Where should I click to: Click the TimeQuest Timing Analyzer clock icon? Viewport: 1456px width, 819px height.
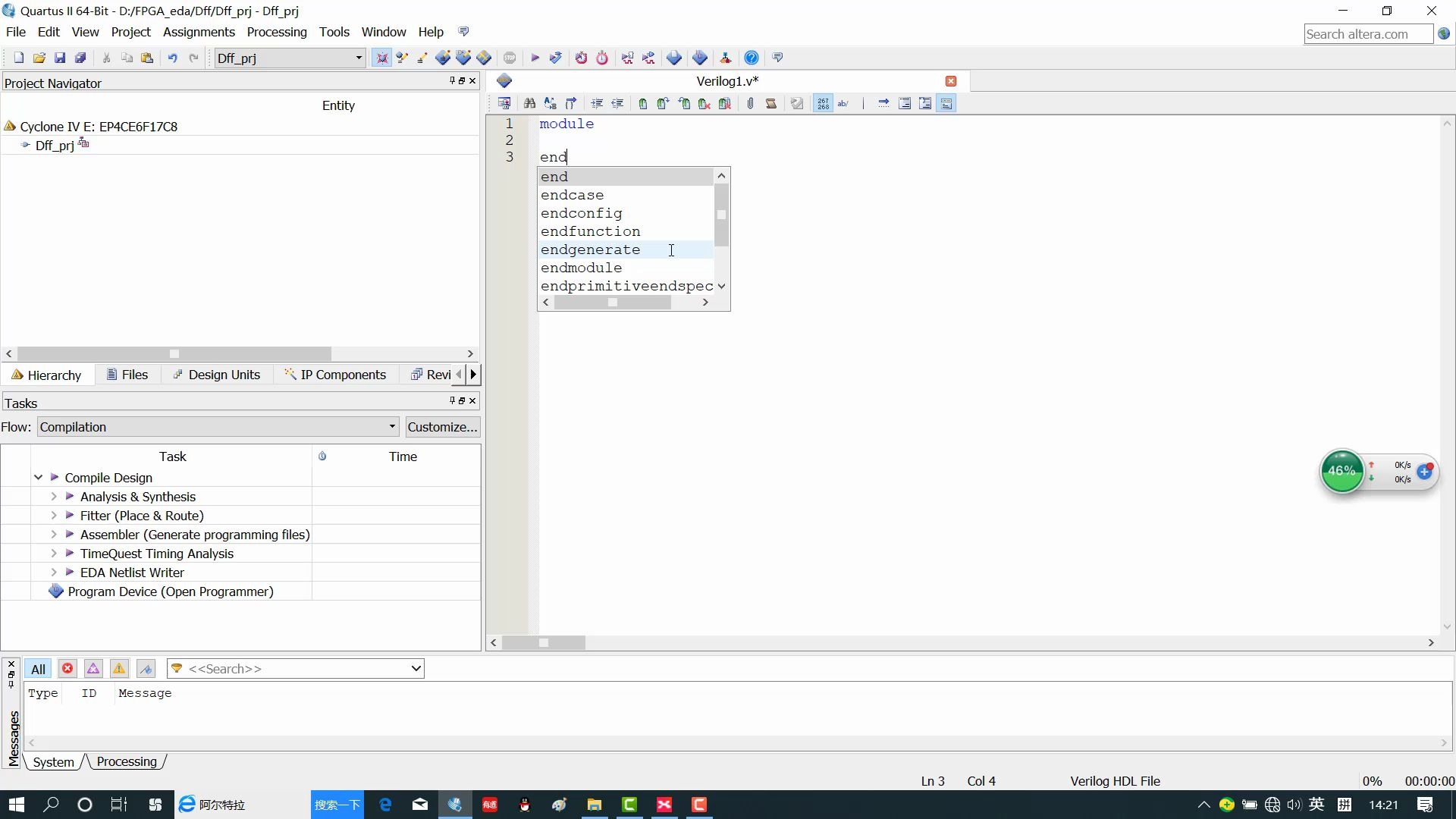pos(602,58)
